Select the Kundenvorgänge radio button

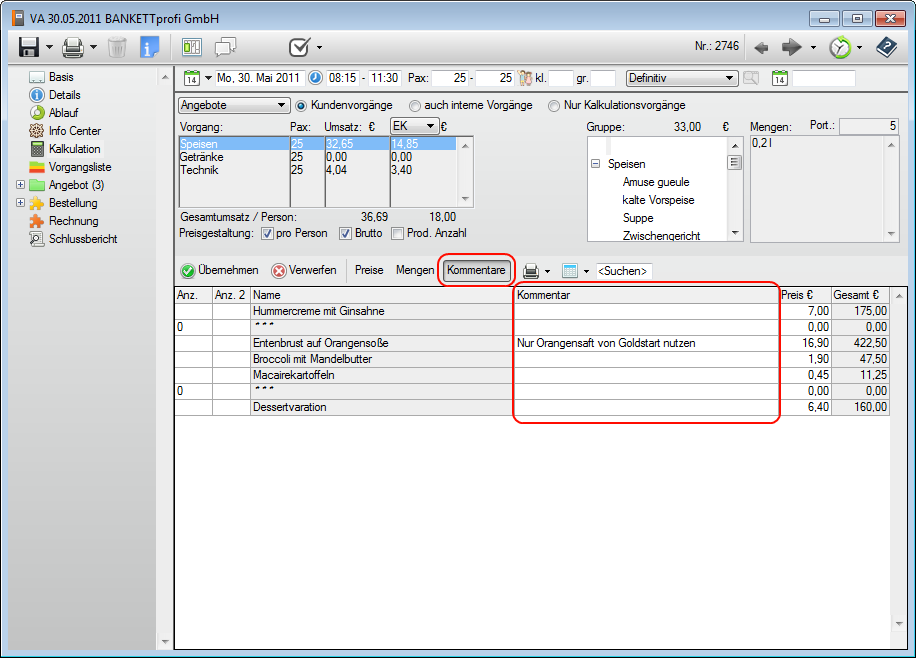(x=301, y=105)
